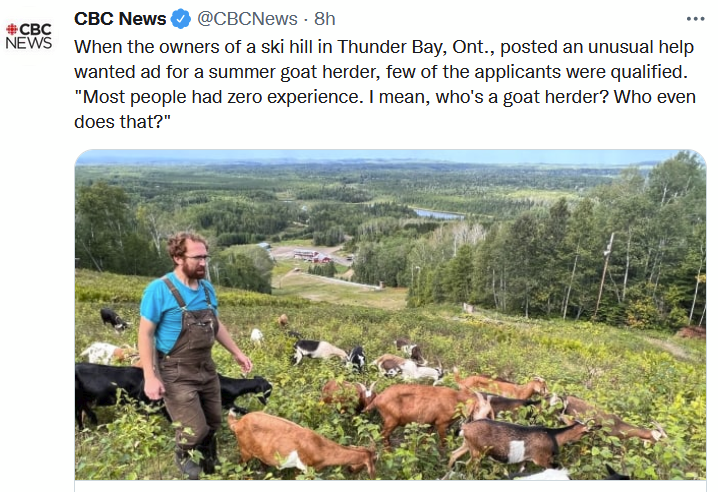Click the blue verified badge
718x492 pixels.
pyautogui.click(x=180, y=18)
